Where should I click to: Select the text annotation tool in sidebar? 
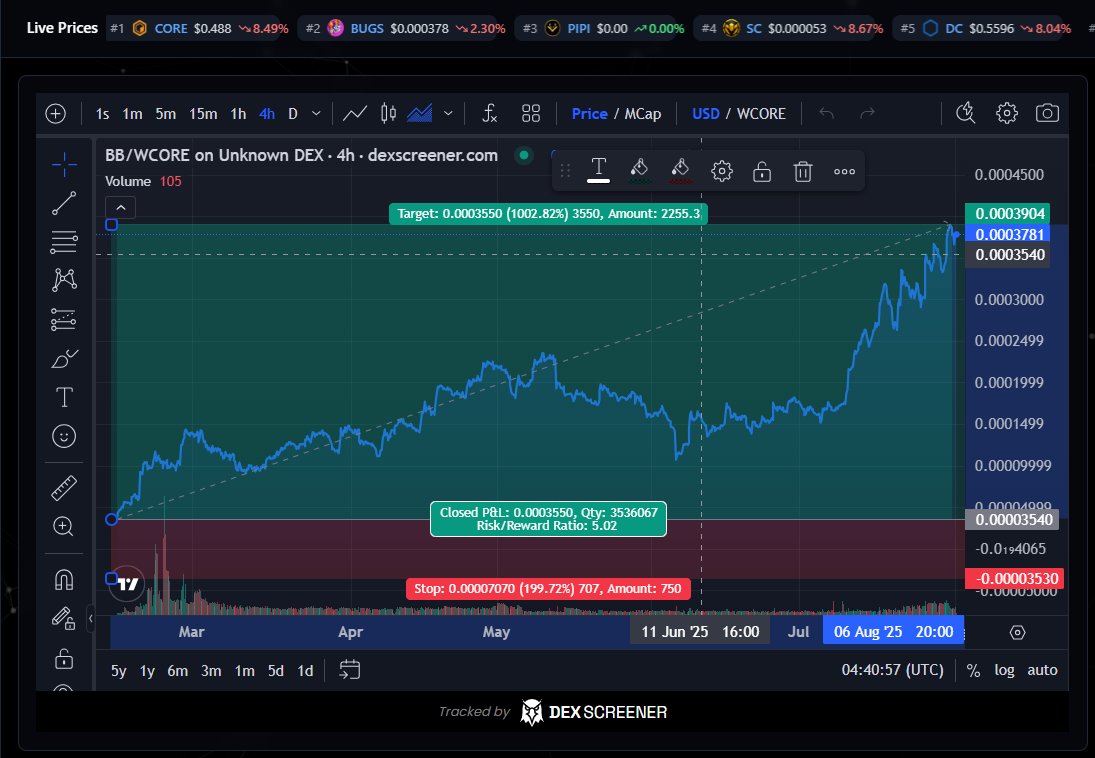pyautogui.click(x=64, y=398)
